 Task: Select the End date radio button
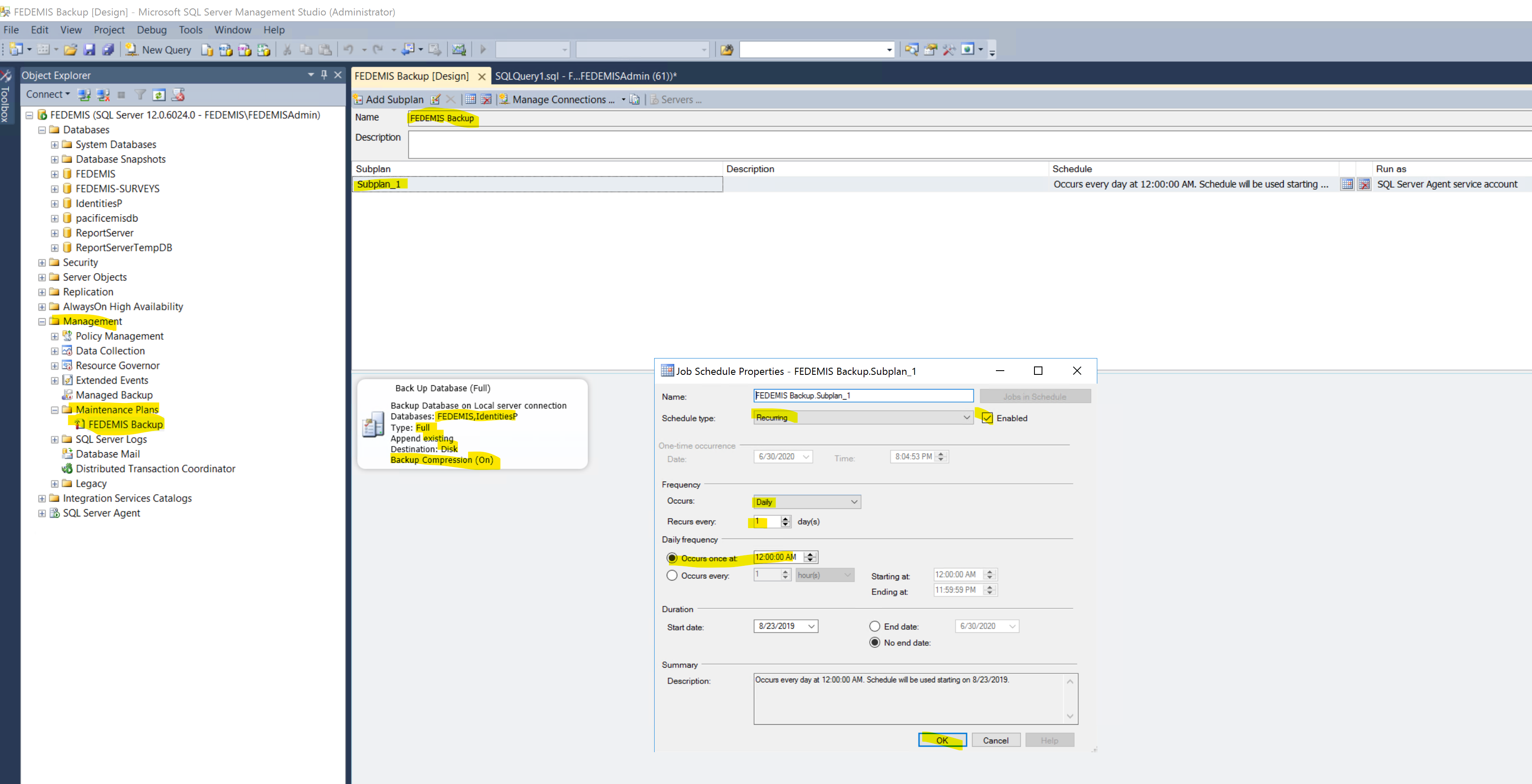[x=875, y=627]
